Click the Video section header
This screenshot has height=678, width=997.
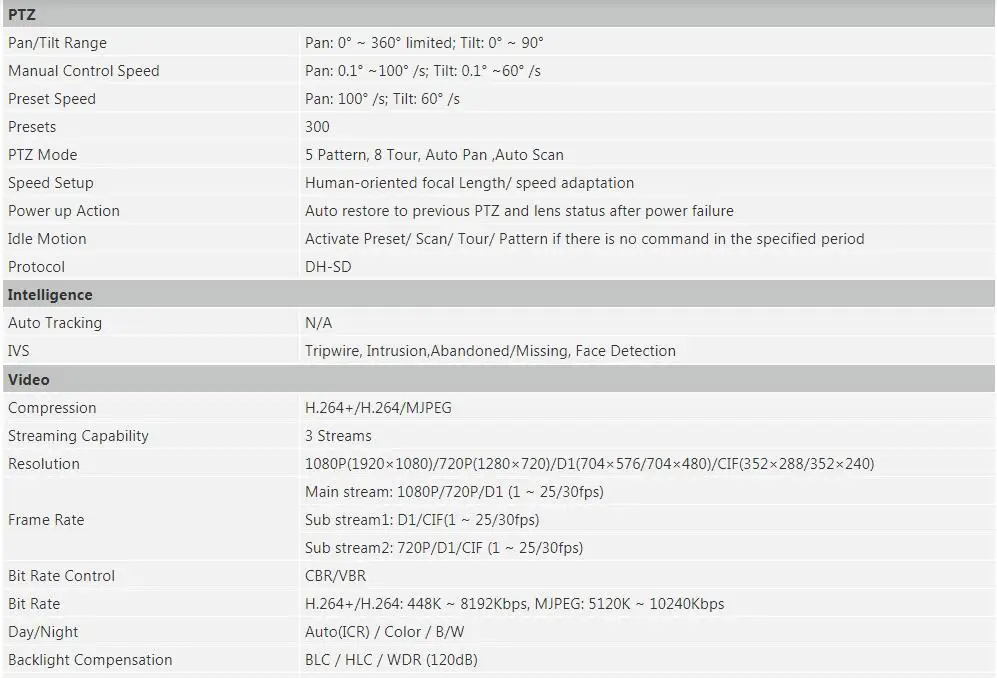click(x=498, y=380)
